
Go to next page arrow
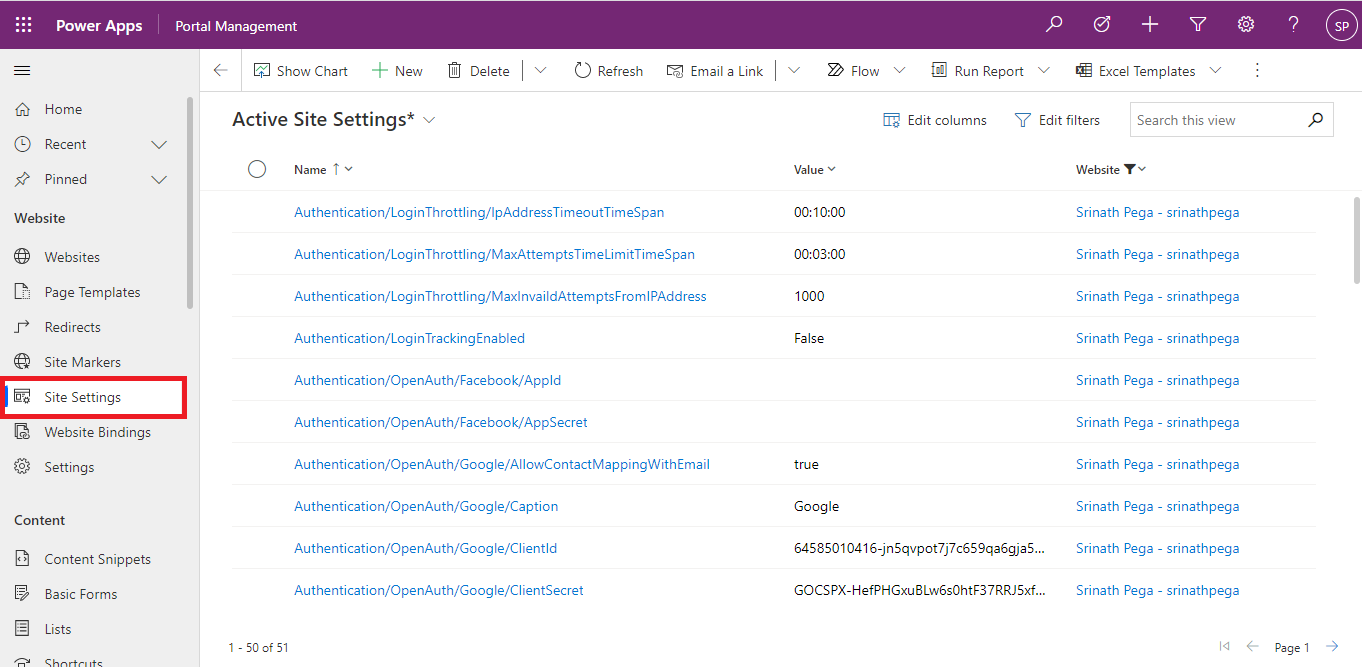(1332, 647)
